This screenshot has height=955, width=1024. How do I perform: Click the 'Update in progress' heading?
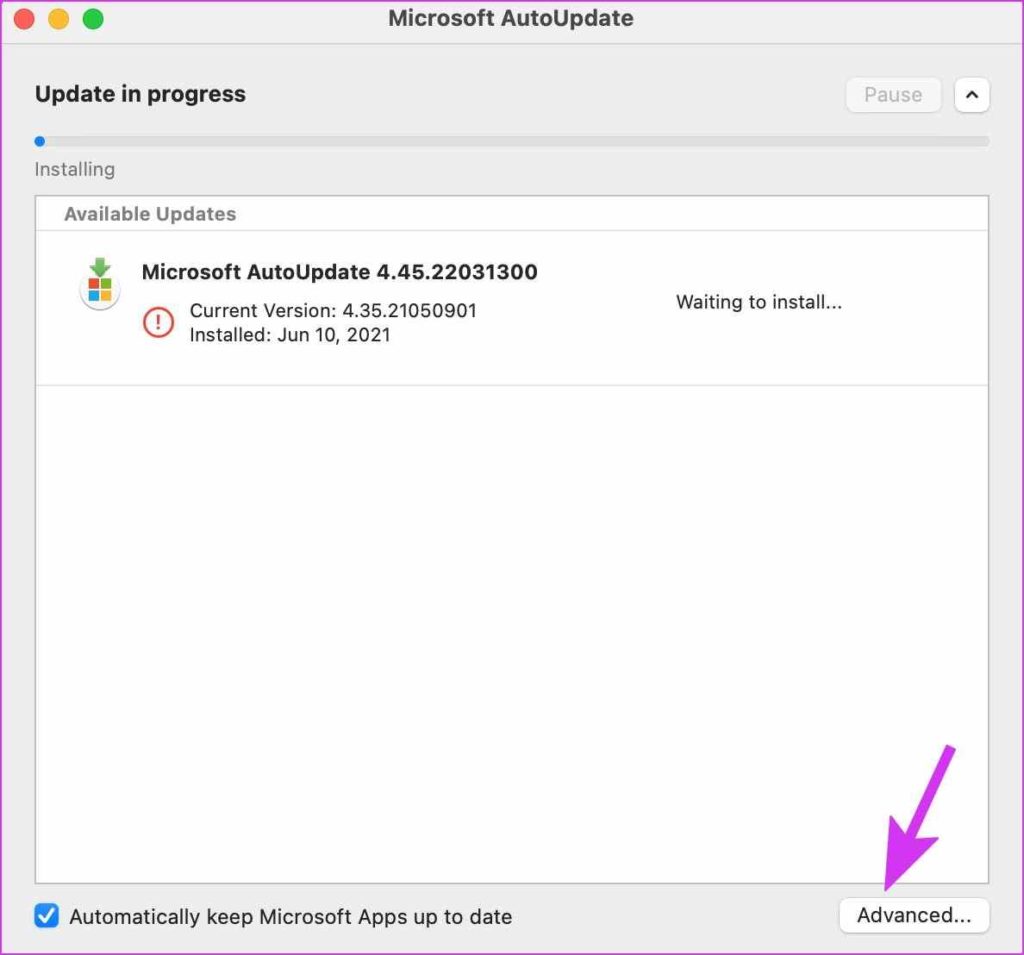(x=140, y=94)
